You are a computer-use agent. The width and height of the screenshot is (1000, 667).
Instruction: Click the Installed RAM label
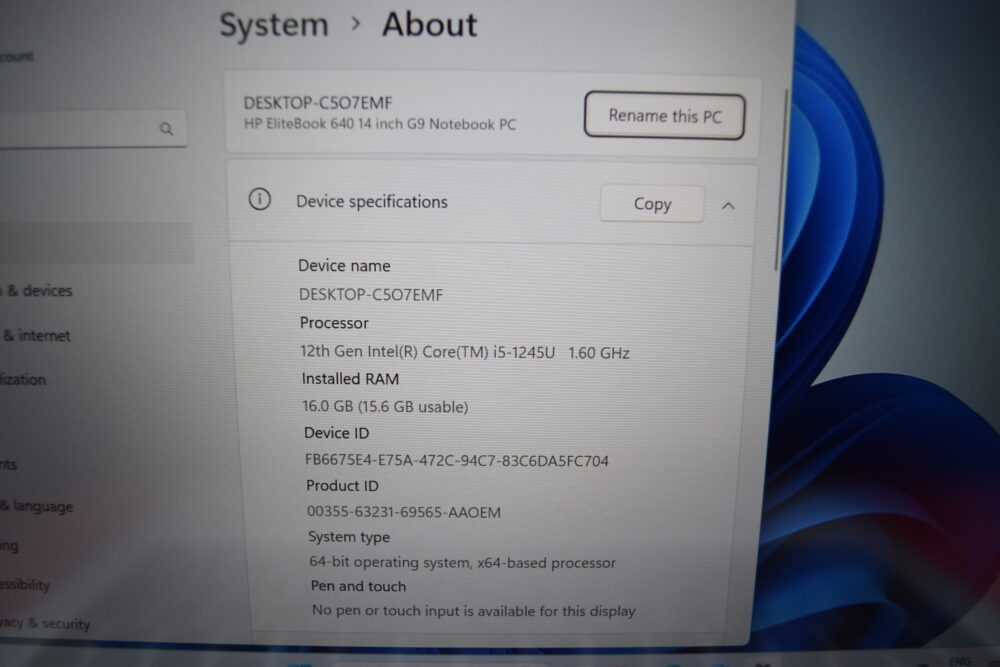click(x=350, y=379)
